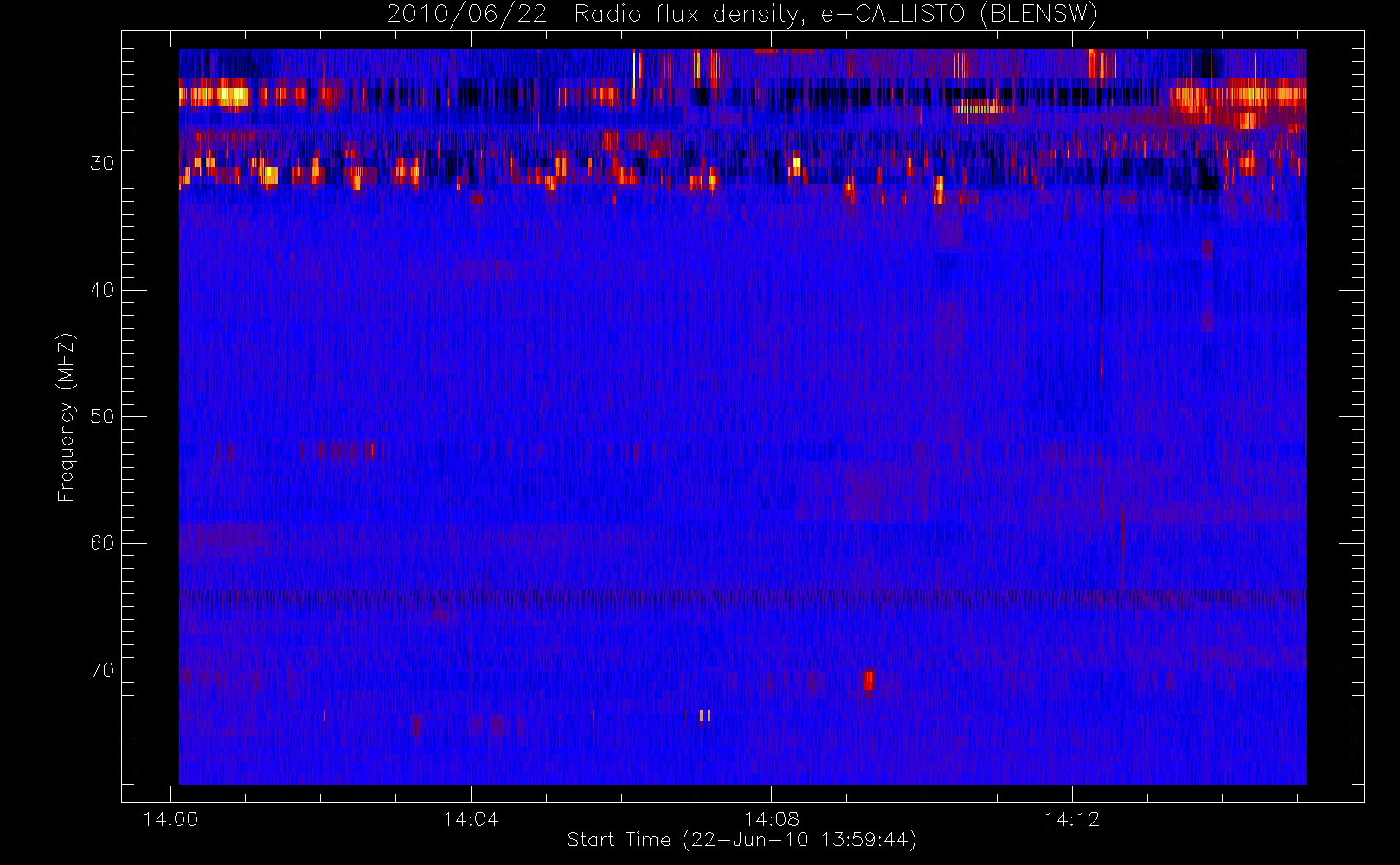Click the 70 frequency tick label
Screen dimensions: 1400x865
(x=102, y=670)
